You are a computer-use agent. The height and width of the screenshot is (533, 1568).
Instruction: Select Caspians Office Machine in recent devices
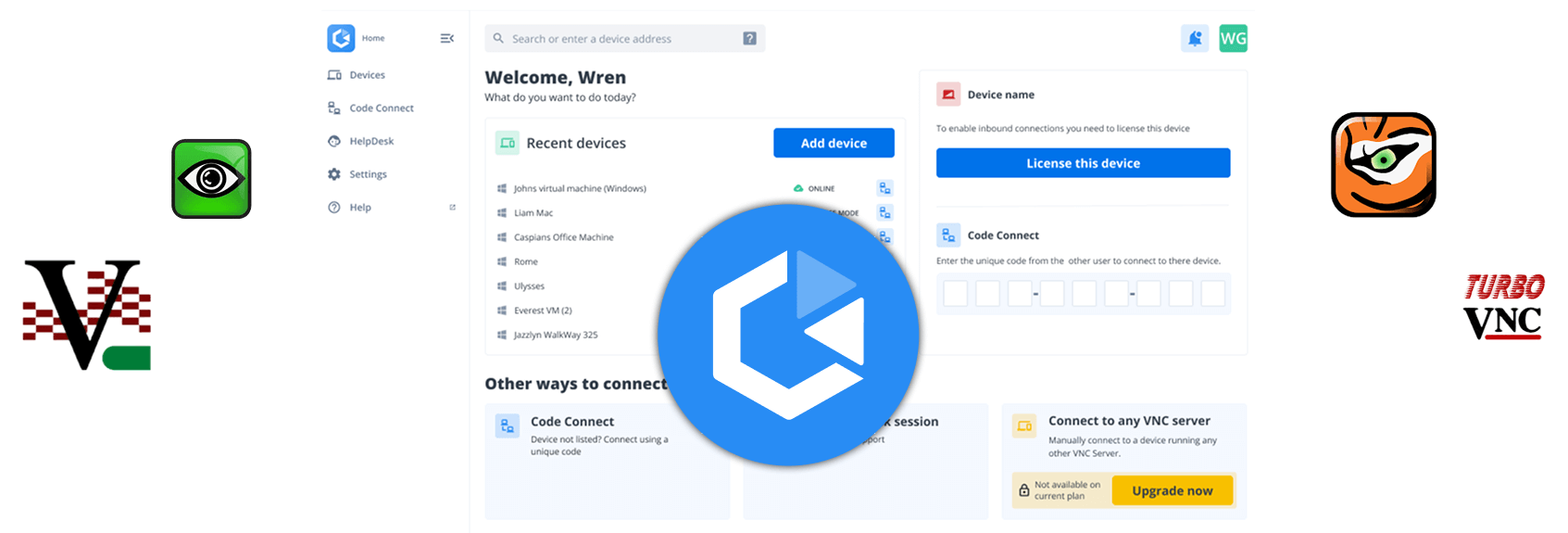coord(563,237)
